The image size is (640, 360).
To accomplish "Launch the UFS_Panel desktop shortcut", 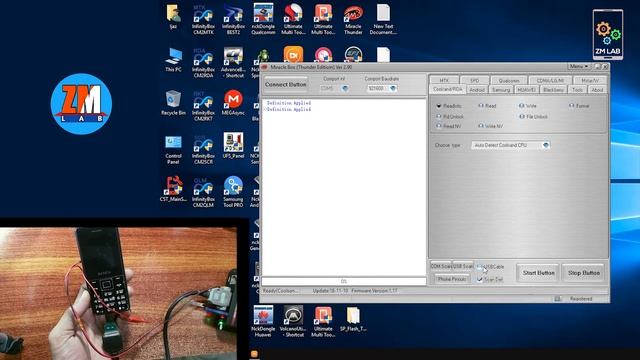I will coord(233,146).
